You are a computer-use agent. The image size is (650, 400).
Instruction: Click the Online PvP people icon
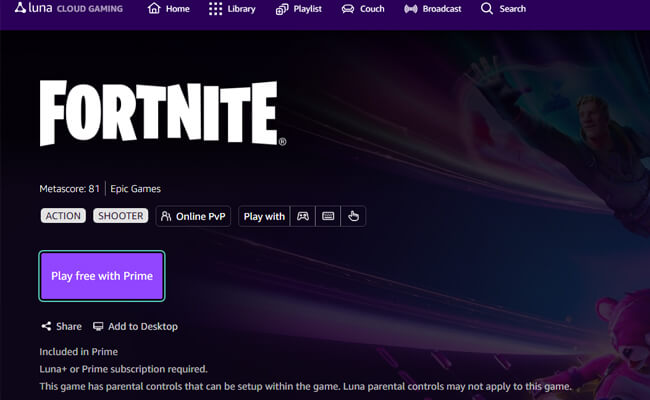(166, 216)
